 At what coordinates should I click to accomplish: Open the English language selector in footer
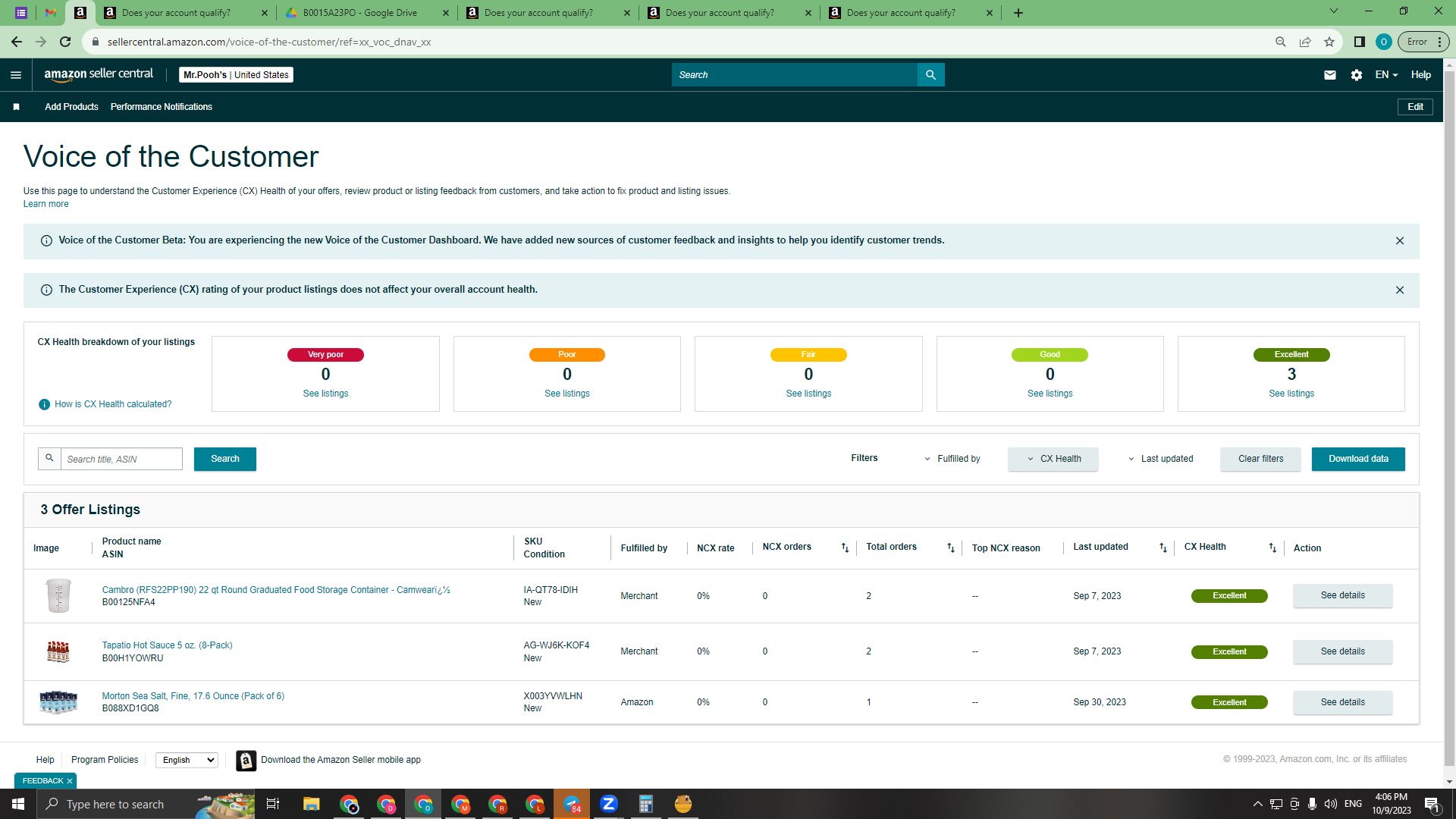(x=187, y=760)
